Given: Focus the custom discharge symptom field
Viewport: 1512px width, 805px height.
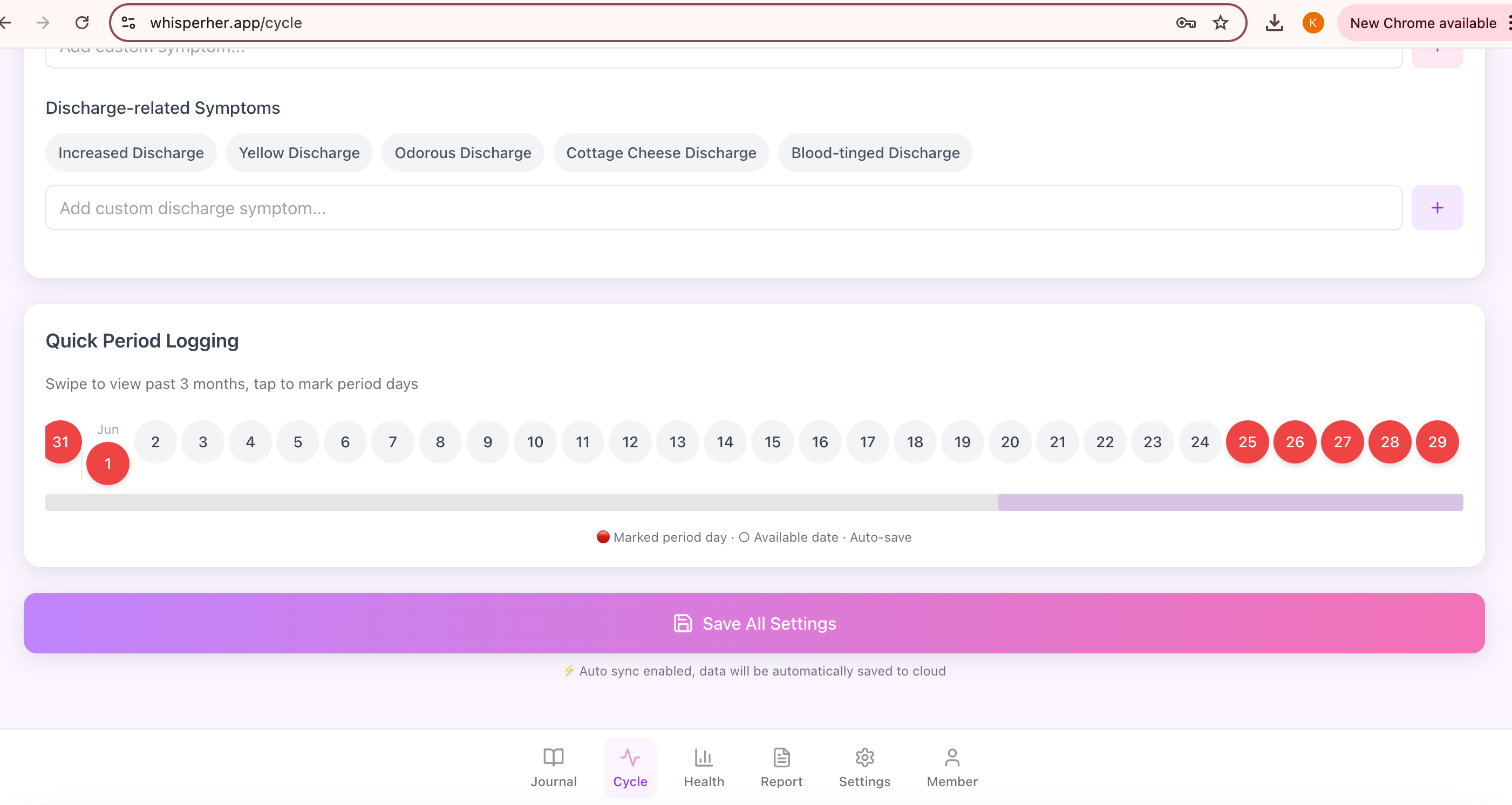Looking at the screenshot, I should click(x=723, y=208).
